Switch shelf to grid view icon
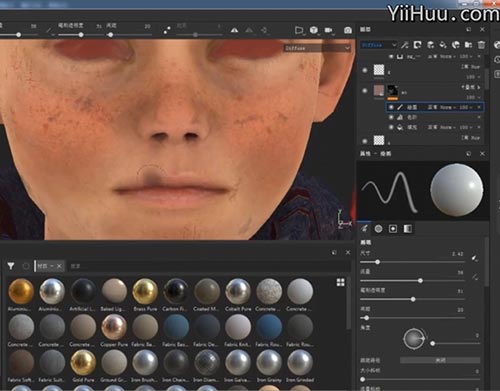 click(x=340, y=283)
